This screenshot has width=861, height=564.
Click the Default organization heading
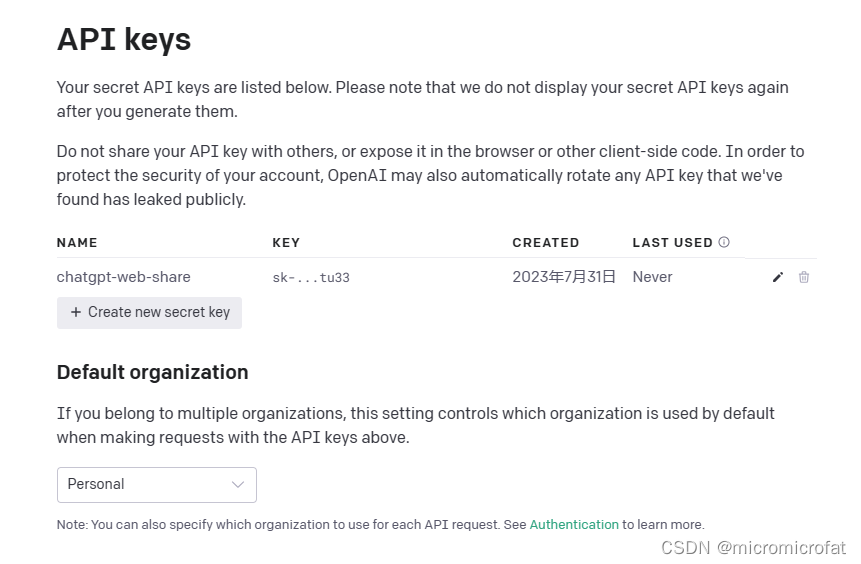click(153, 372)
